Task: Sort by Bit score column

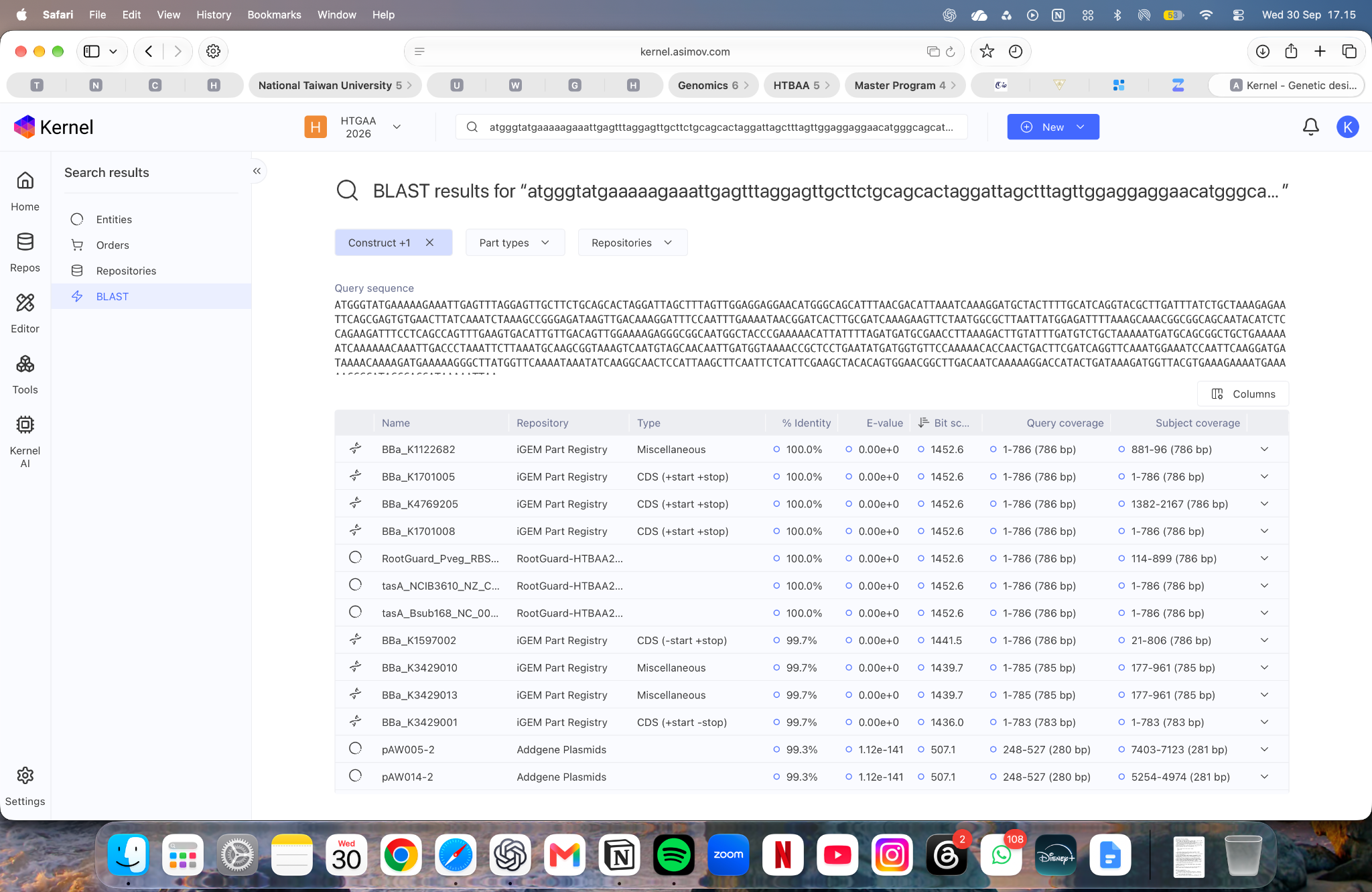Action: point(944,423)
